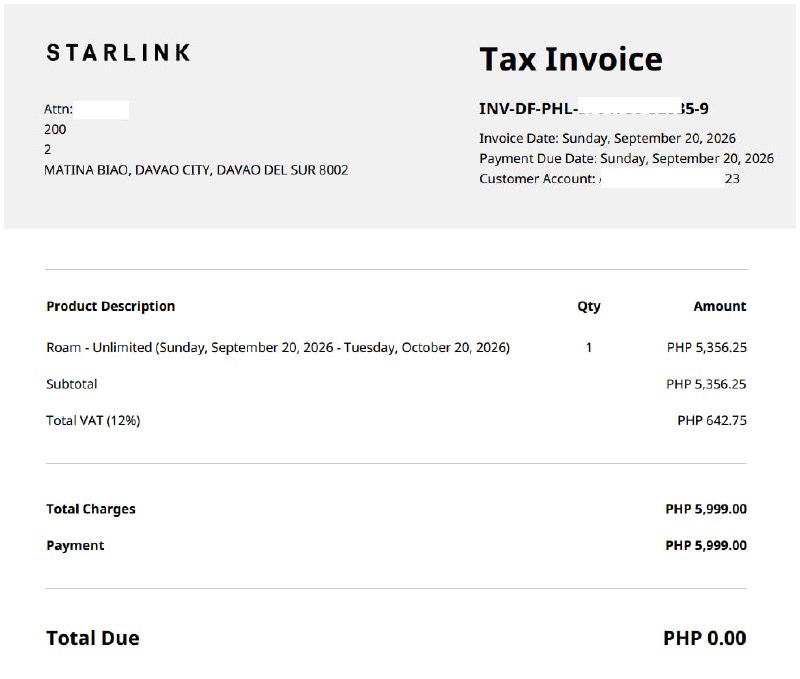Image resolution: width=800 pixels, height=679 pixels.
Task: Click the Subtotal amount PHP 5,356.25
Action: coord(706,384)
